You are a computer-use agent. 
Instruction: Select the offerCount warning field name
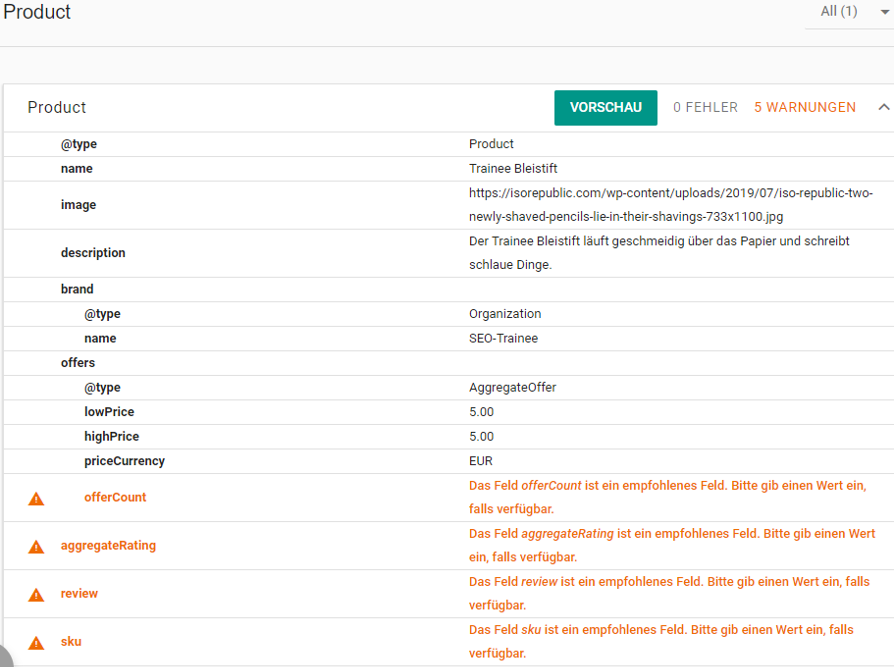pos(115,497)
